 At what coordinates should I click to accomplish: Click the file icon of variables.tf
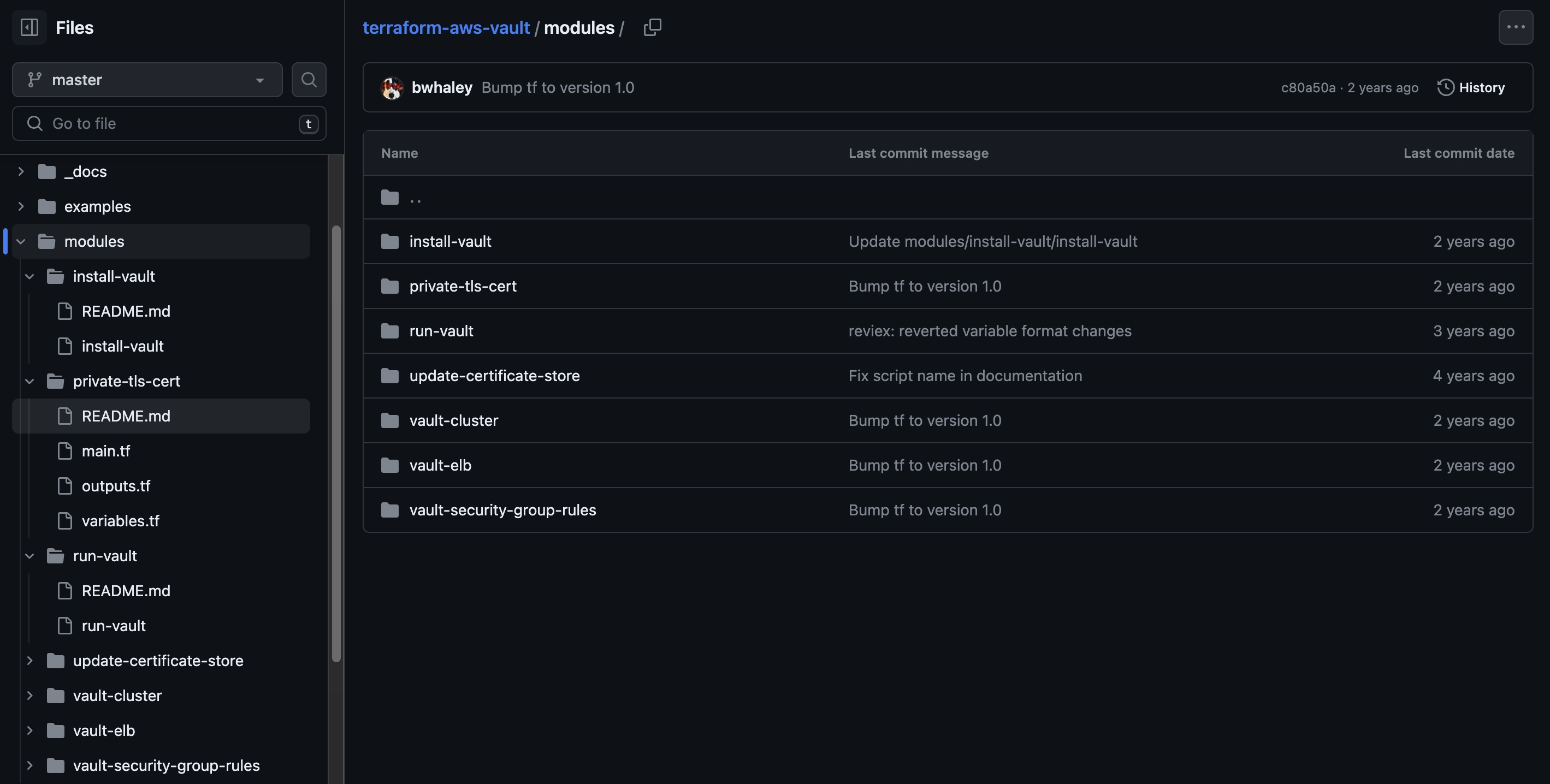pos(65,521)
